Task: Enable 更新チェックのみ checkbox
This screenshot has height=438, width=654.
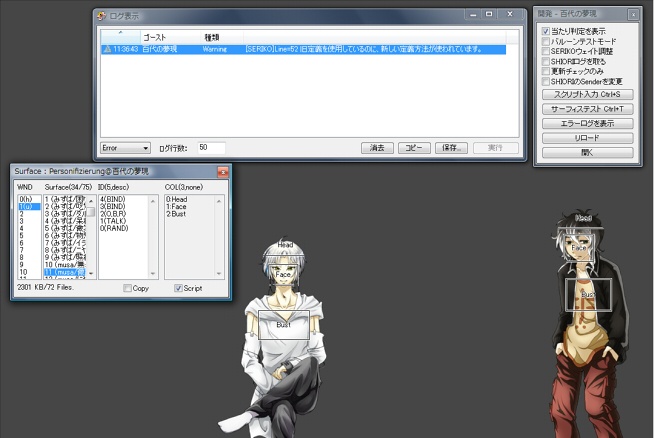Action: click(x=546, y=71)
